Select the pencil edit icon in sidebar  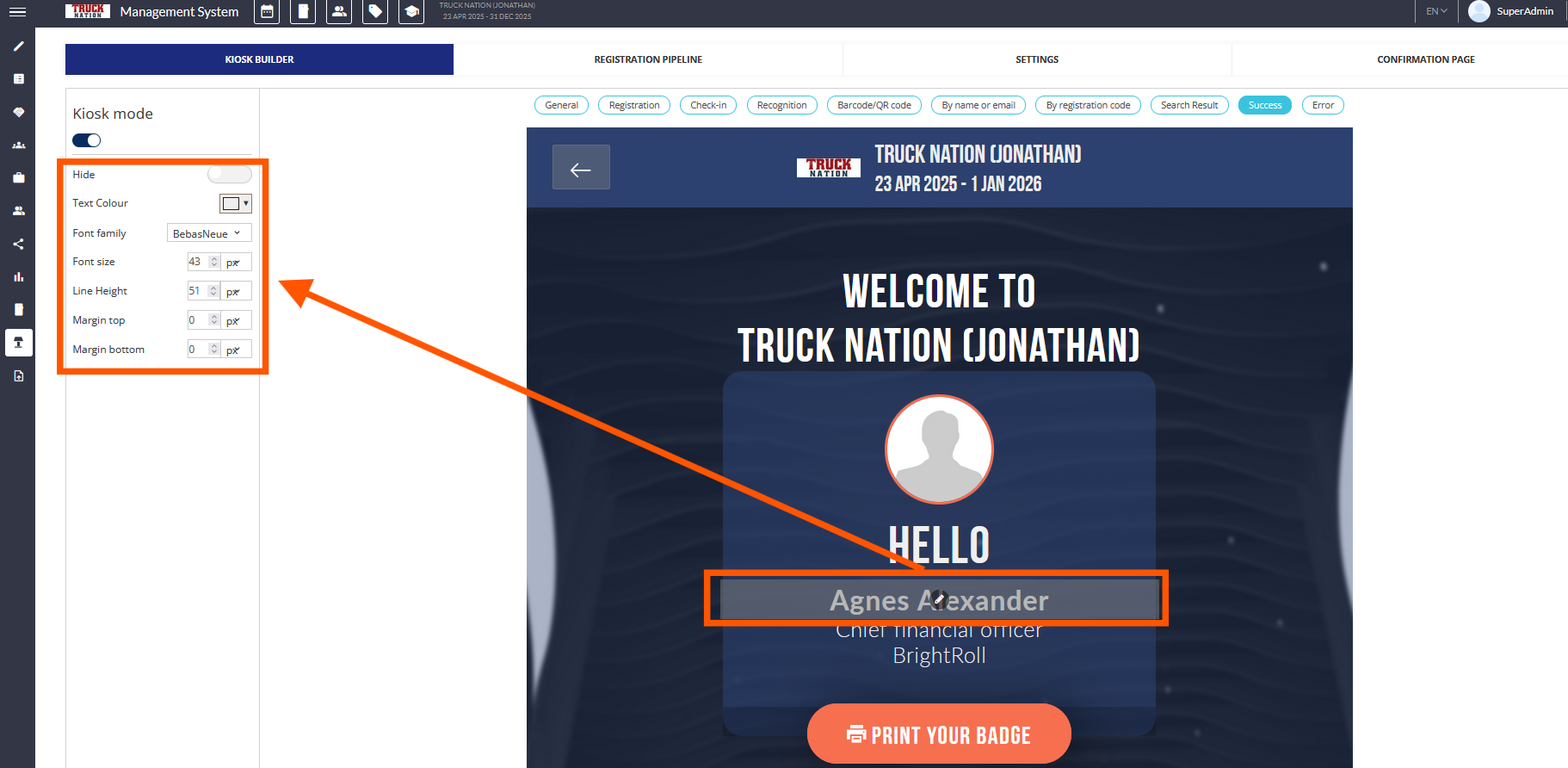pos(18,46)
